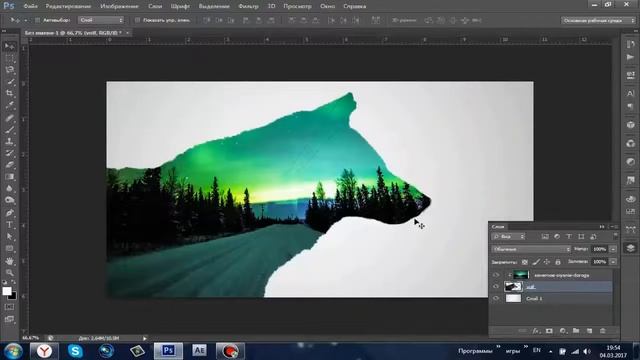This screenshot has width=640, height=360.
Task: Select the History Brush tool
Action: pos(9,153)
